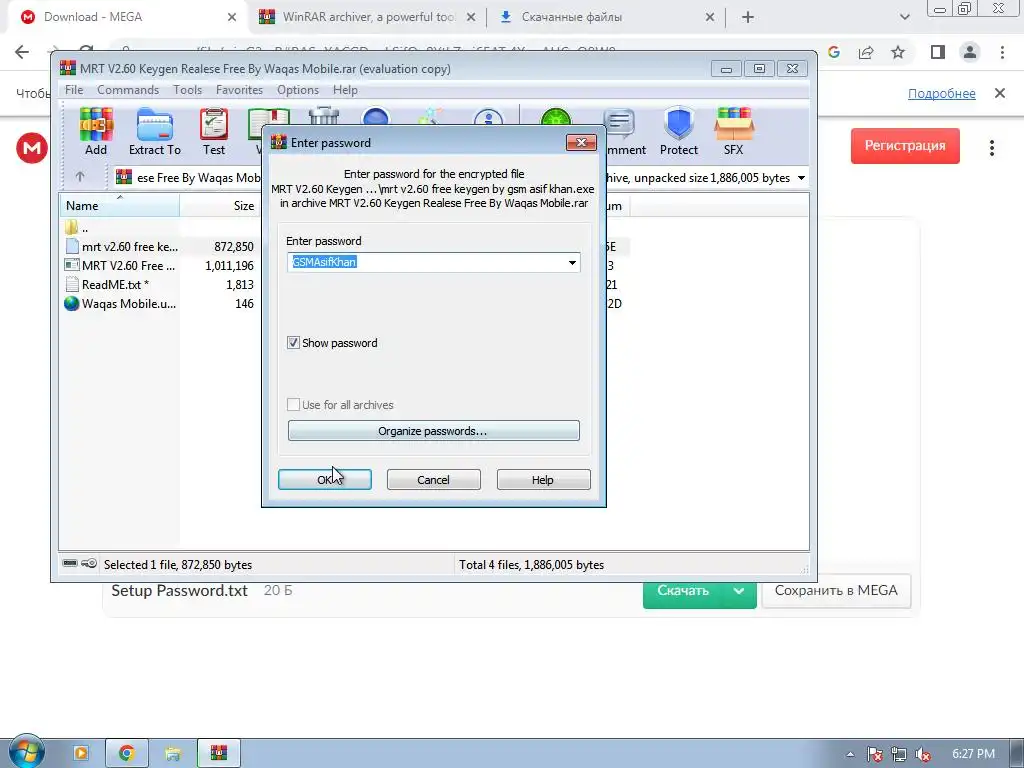Open a new Chrome tab
This screenshot has width=1024, height=768.
[x=748, y=18]
